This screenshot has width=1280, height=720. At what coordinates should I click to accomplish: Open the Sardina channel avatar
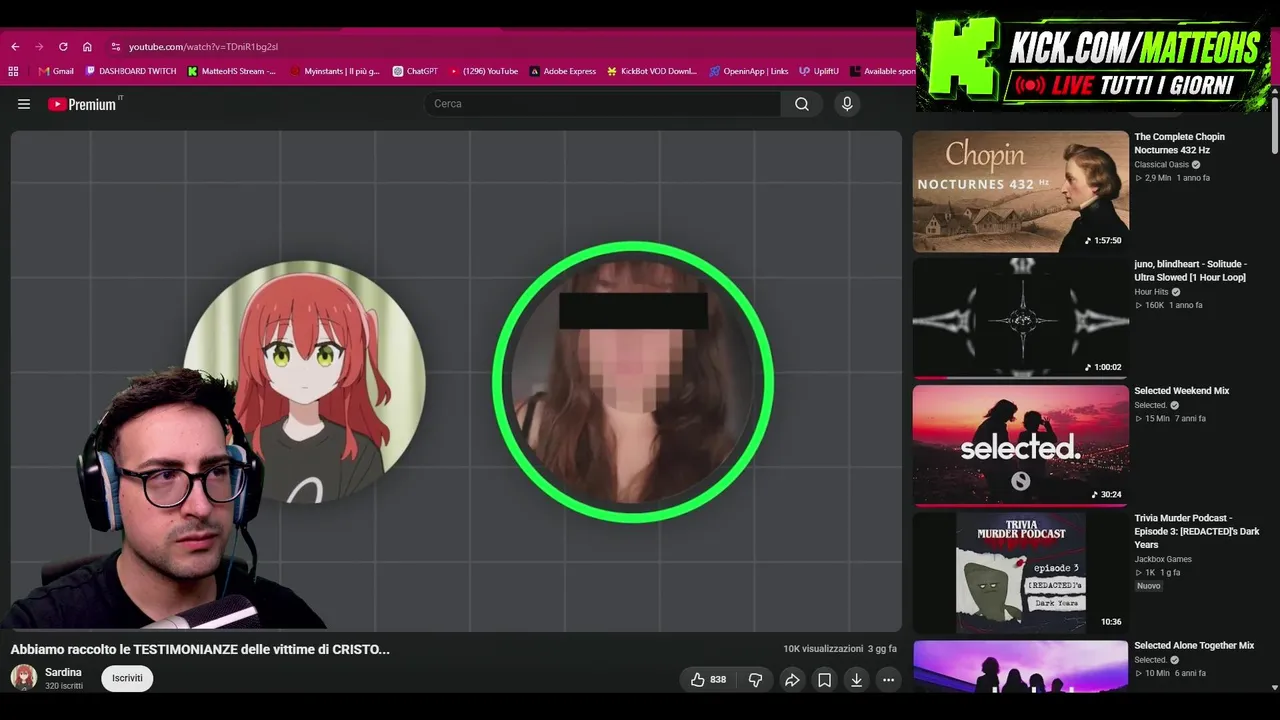point(24,678)
